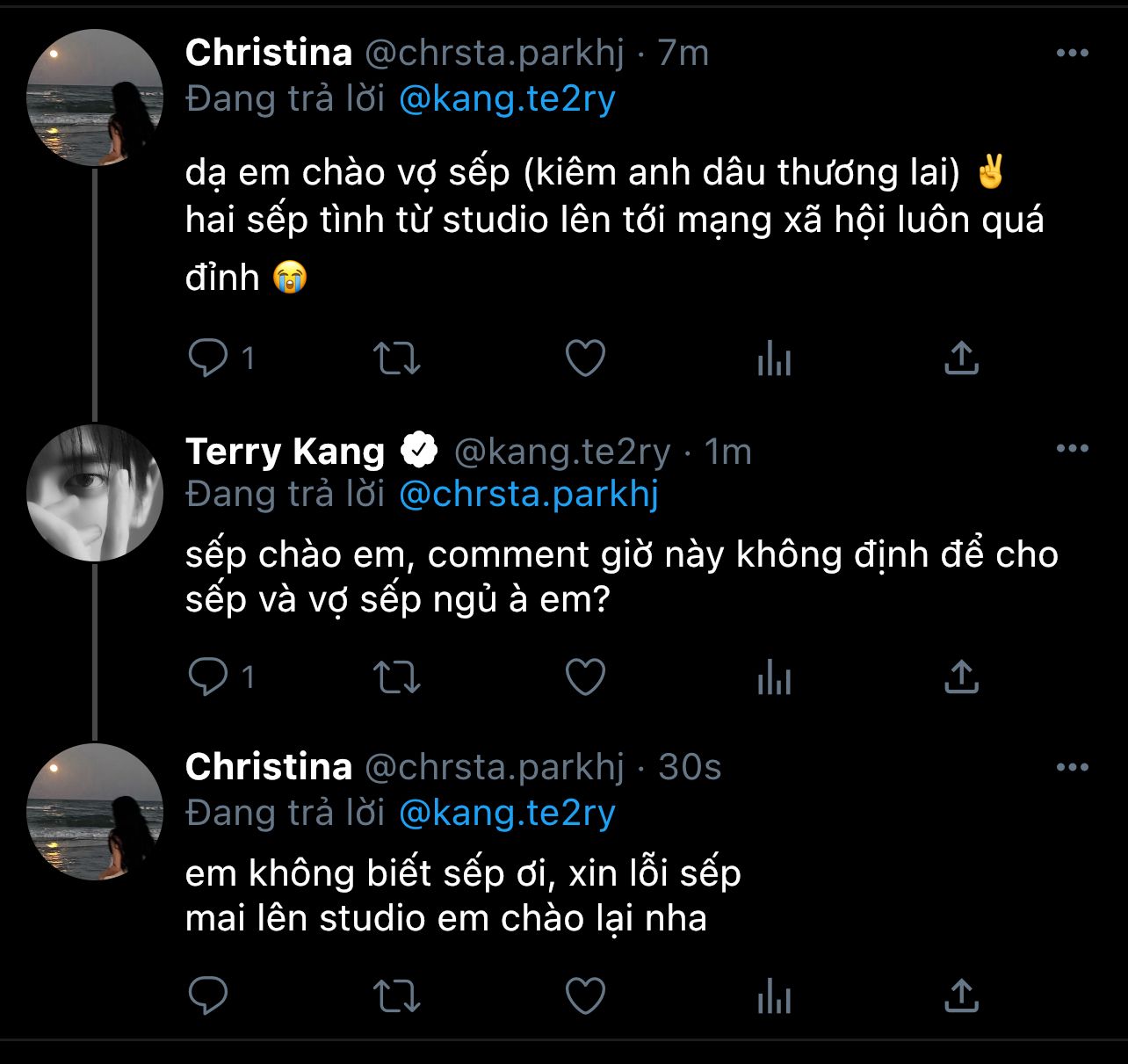Like Christina's 30s-old tweet
Image resolution: width=1128 pixels, height=1064 pixels.
585,996
